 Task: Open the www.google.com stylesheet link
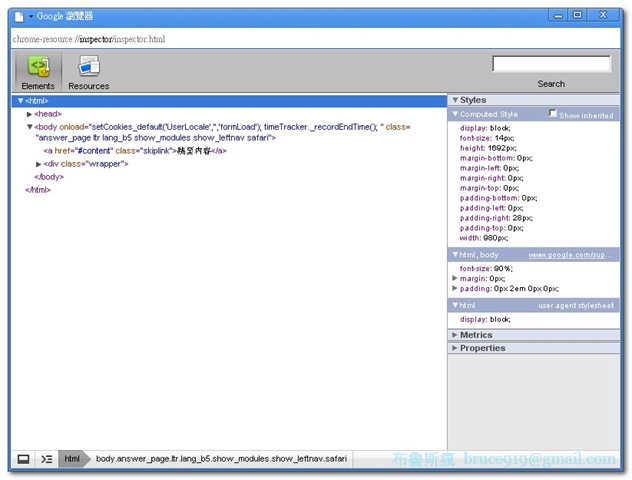570,255
